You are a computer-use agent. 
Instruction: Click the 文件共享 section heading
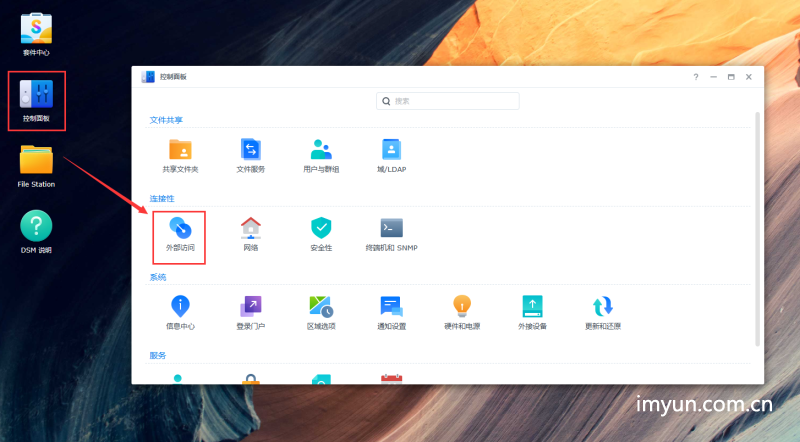click(166, 120)
